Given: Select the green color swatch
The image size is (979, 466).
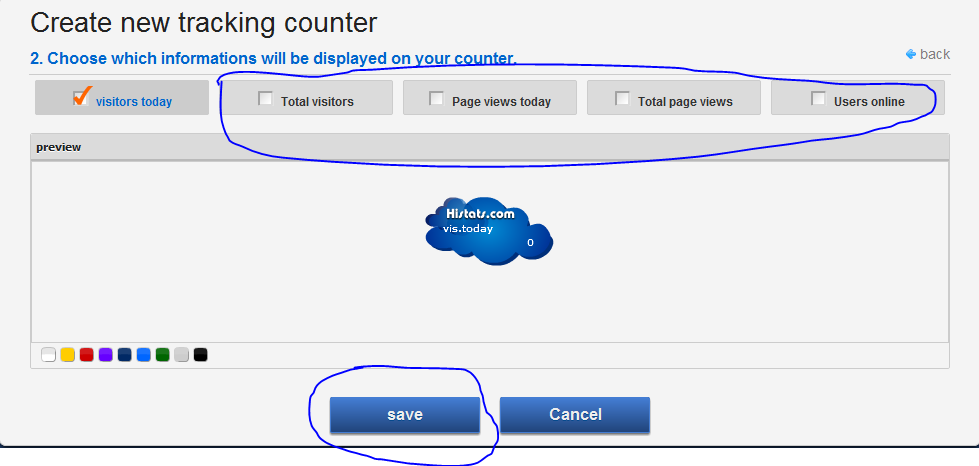Looking at the screenshot, I should tap(162, 355).
